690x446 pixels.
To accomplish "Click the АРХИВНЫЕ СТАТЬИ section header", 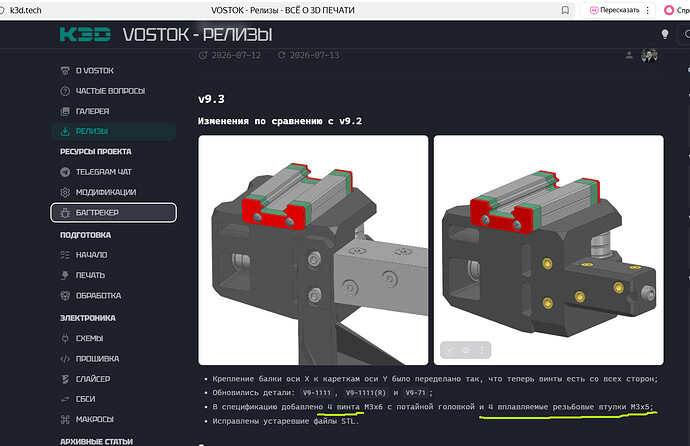I will pyautogui.click(x=96, y=441).
